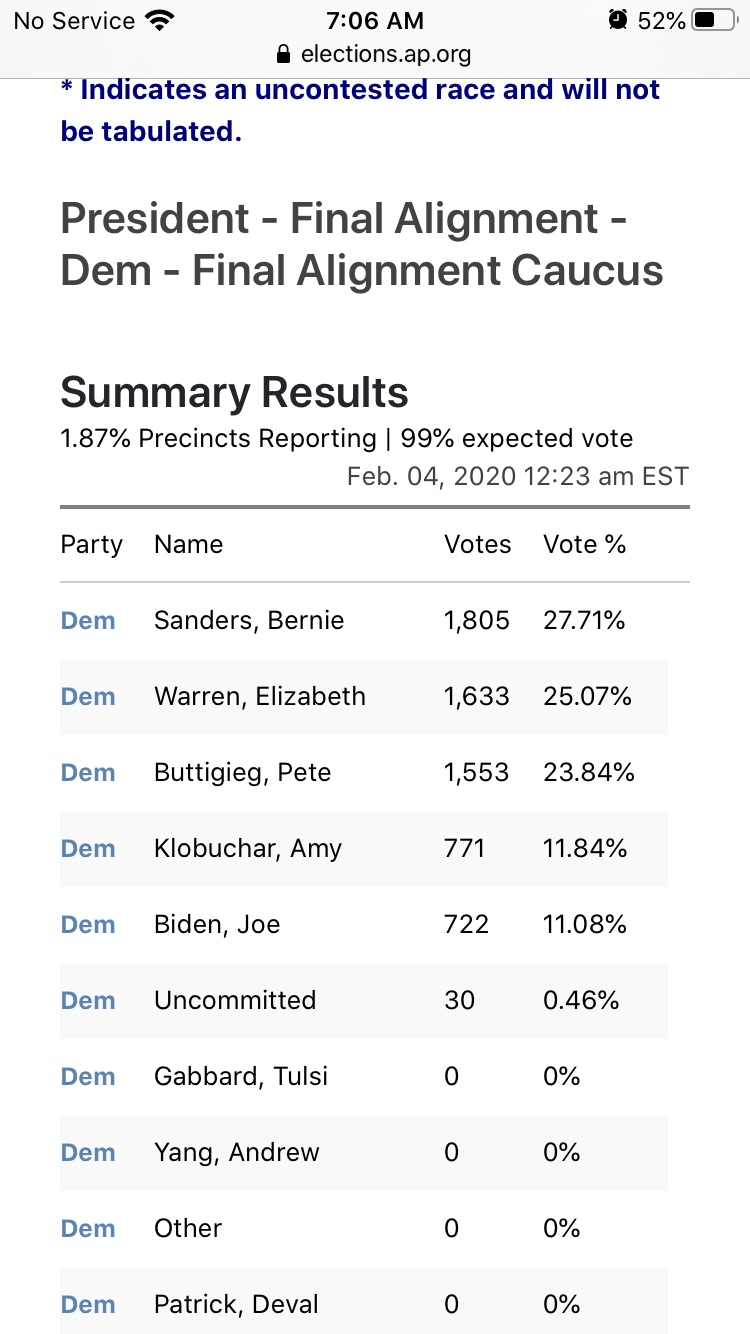Open Dem party link beside Sanders, Bernie
This screenshot has width=750, height=1334.
[88, 621]
